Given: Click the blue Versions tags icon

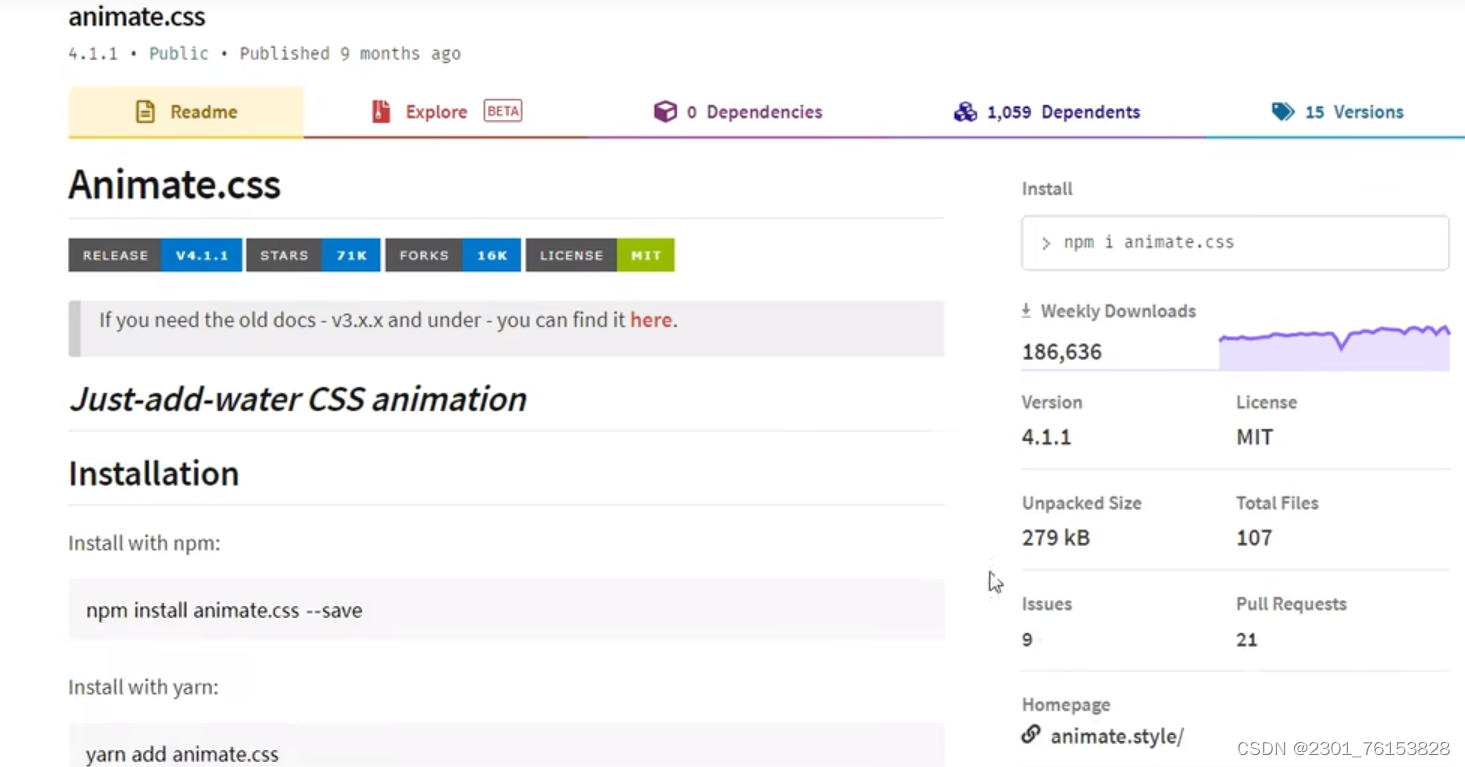Looking at the screenshot, I should tap(1283, 112).
